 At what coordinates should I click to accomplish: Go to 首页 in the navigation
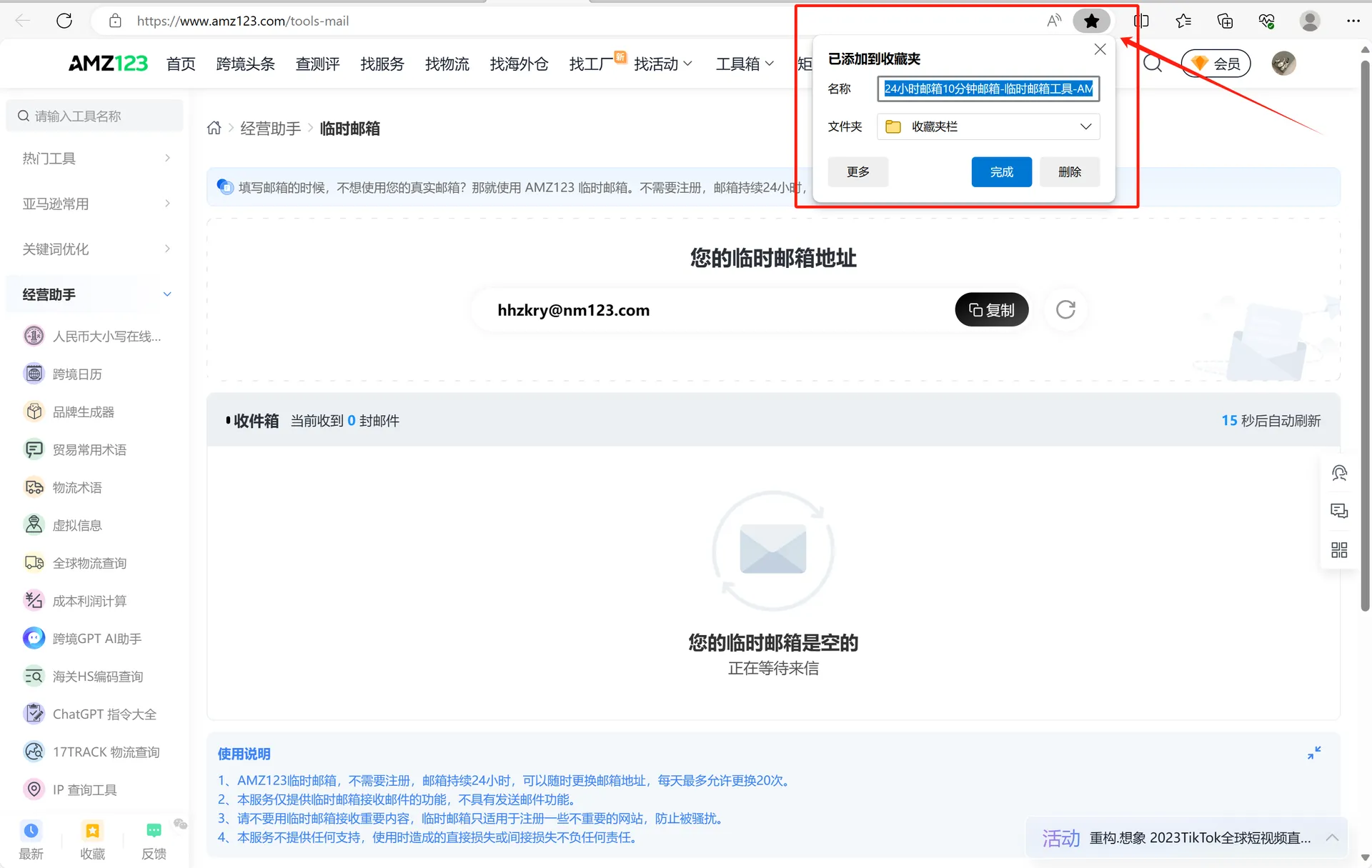181,64
